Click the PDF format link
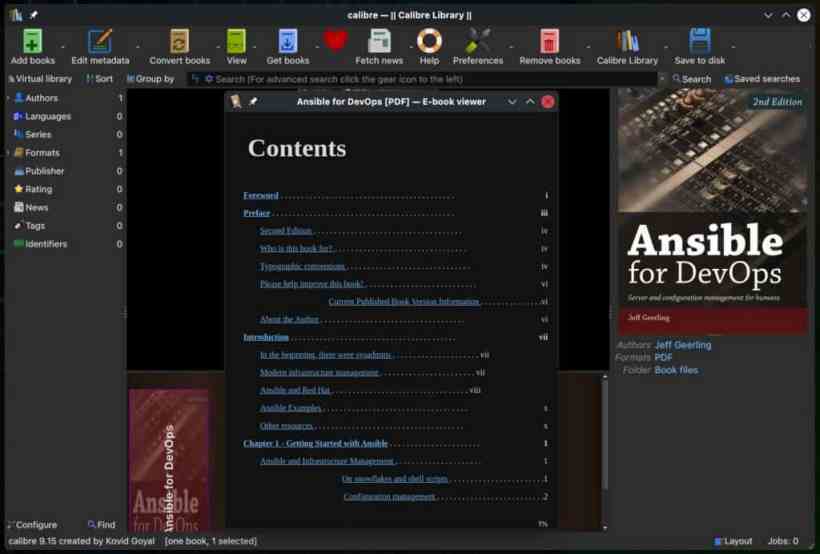This screenshot has width=820, height=554. tap(663, 357)
